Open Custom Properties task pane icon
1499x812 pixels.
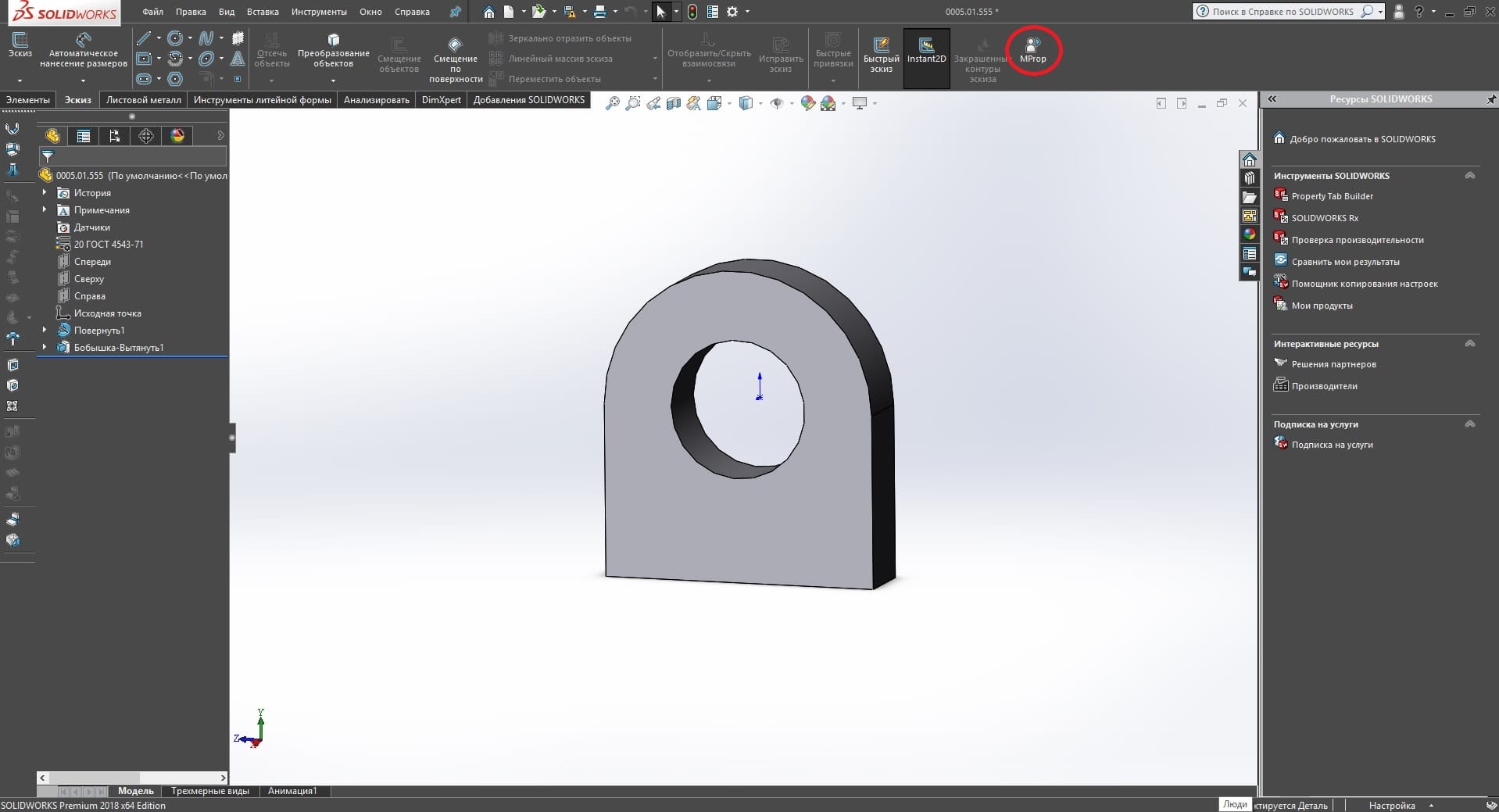[x=1250, y=253]
